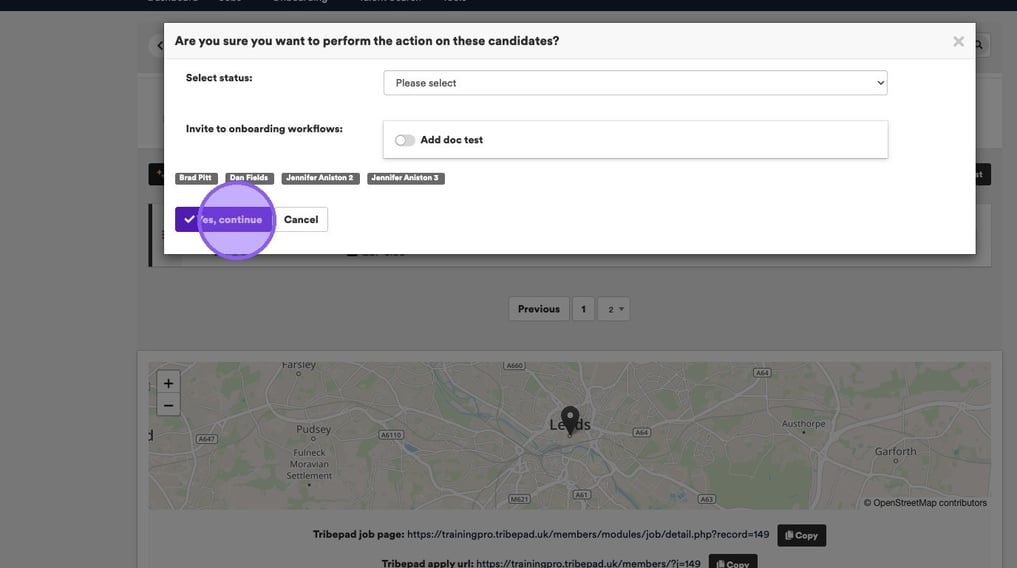Viewport: 1017px width, 568px height.
Task: Copy the Tribepad job page URL
Action: [801, 535]
